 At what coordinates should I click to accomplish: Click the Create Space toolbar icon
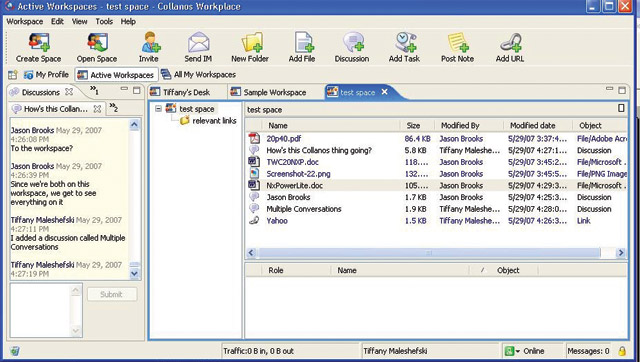click(x=39, y=42)
